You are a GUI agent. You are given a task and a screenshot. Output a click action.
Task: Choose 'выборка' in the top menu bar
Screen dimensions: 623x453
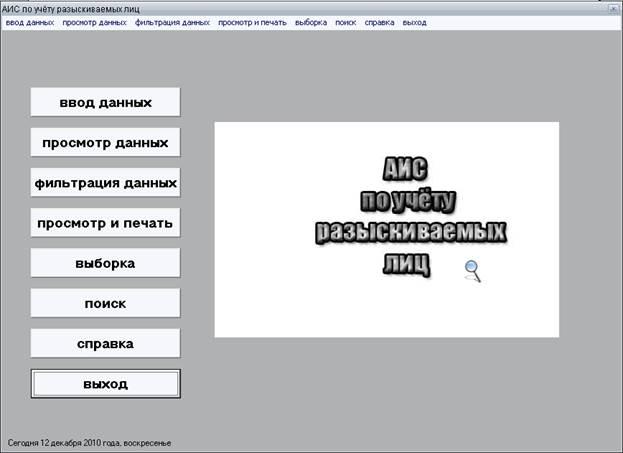(310, 22)
